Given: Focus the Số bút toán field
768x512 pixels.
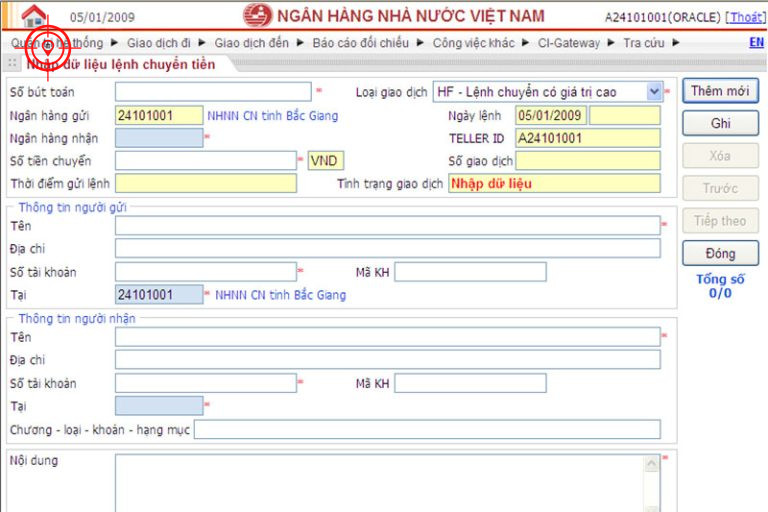Looking at the screenshot, I should coord(213,92).
